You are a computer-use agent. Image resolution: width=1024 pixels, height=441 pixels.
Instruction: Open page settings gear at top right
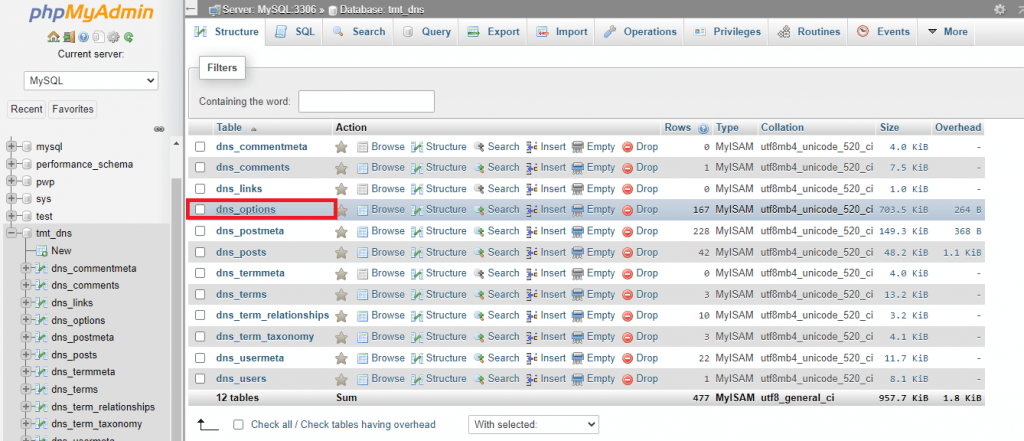pos(999,9)
